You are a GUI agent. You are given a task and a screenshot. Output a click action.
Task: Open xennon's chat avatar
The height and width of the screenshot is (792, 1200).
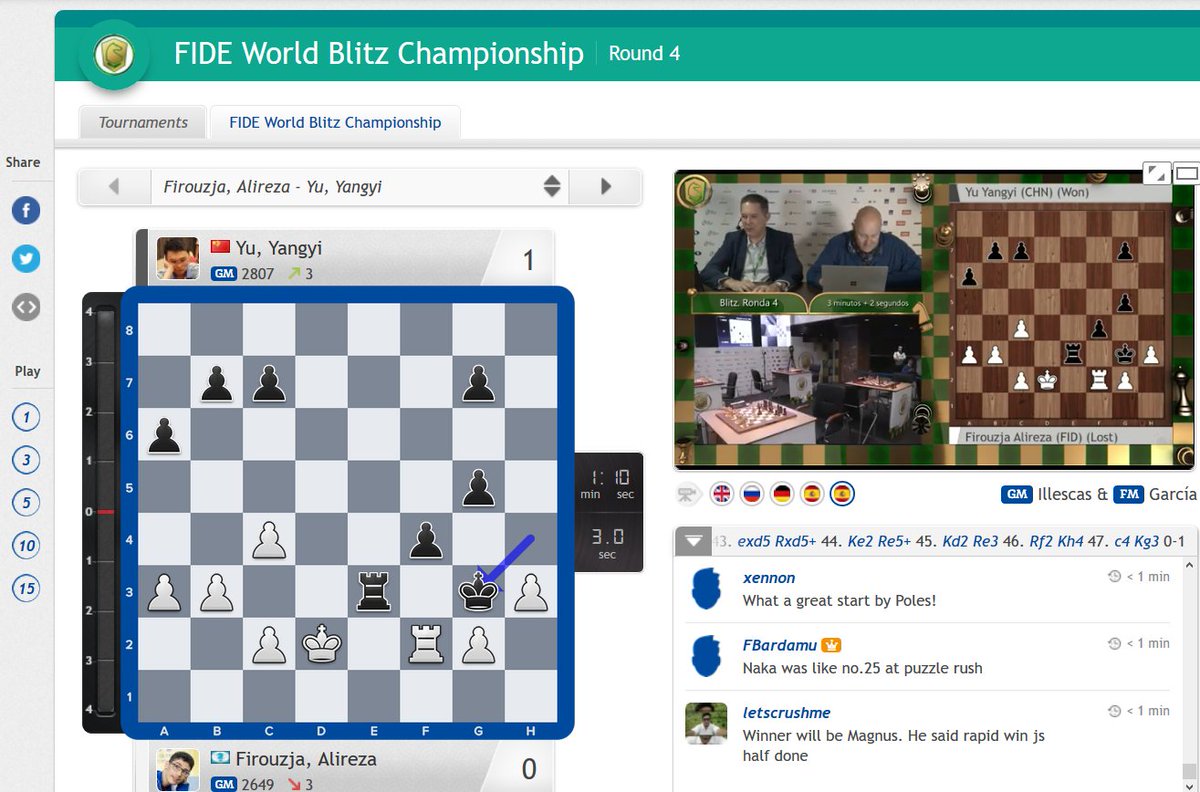tap(708, 589)
